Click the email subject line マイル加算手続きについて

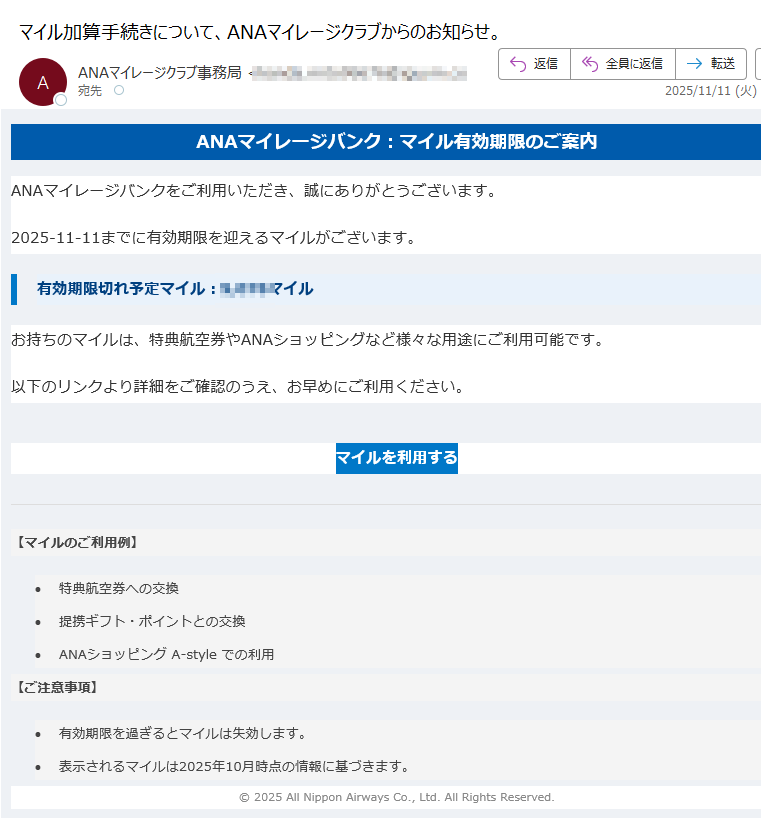[x=259, y=32]
